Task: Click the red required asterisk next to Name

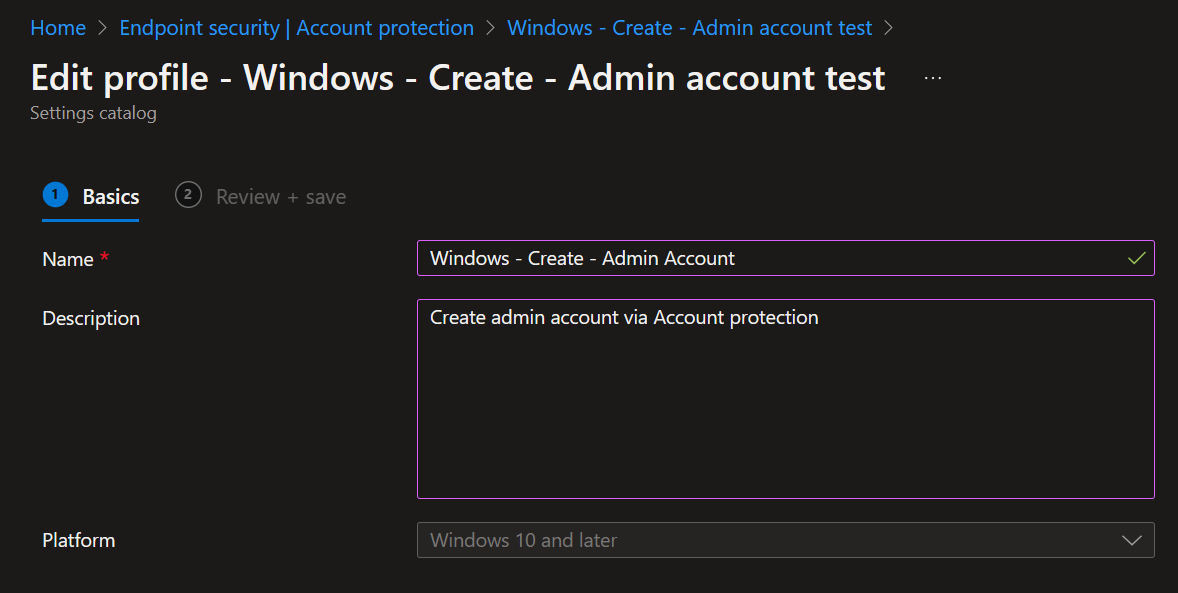Action: (x=105, y=259)
